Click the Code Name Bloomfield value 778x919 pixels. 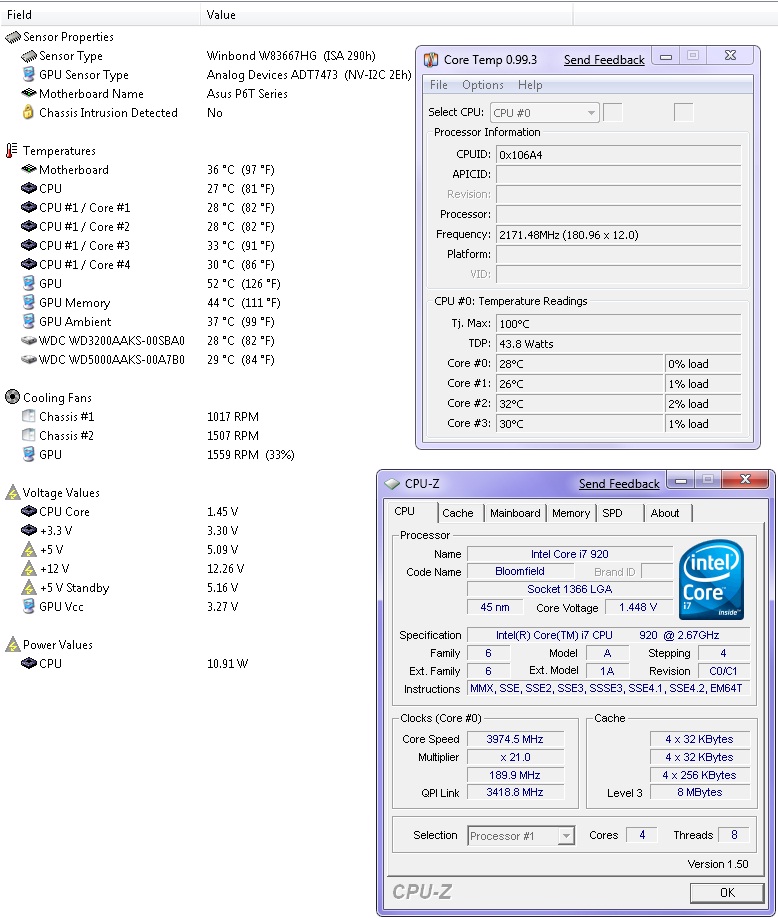[520, 571]
